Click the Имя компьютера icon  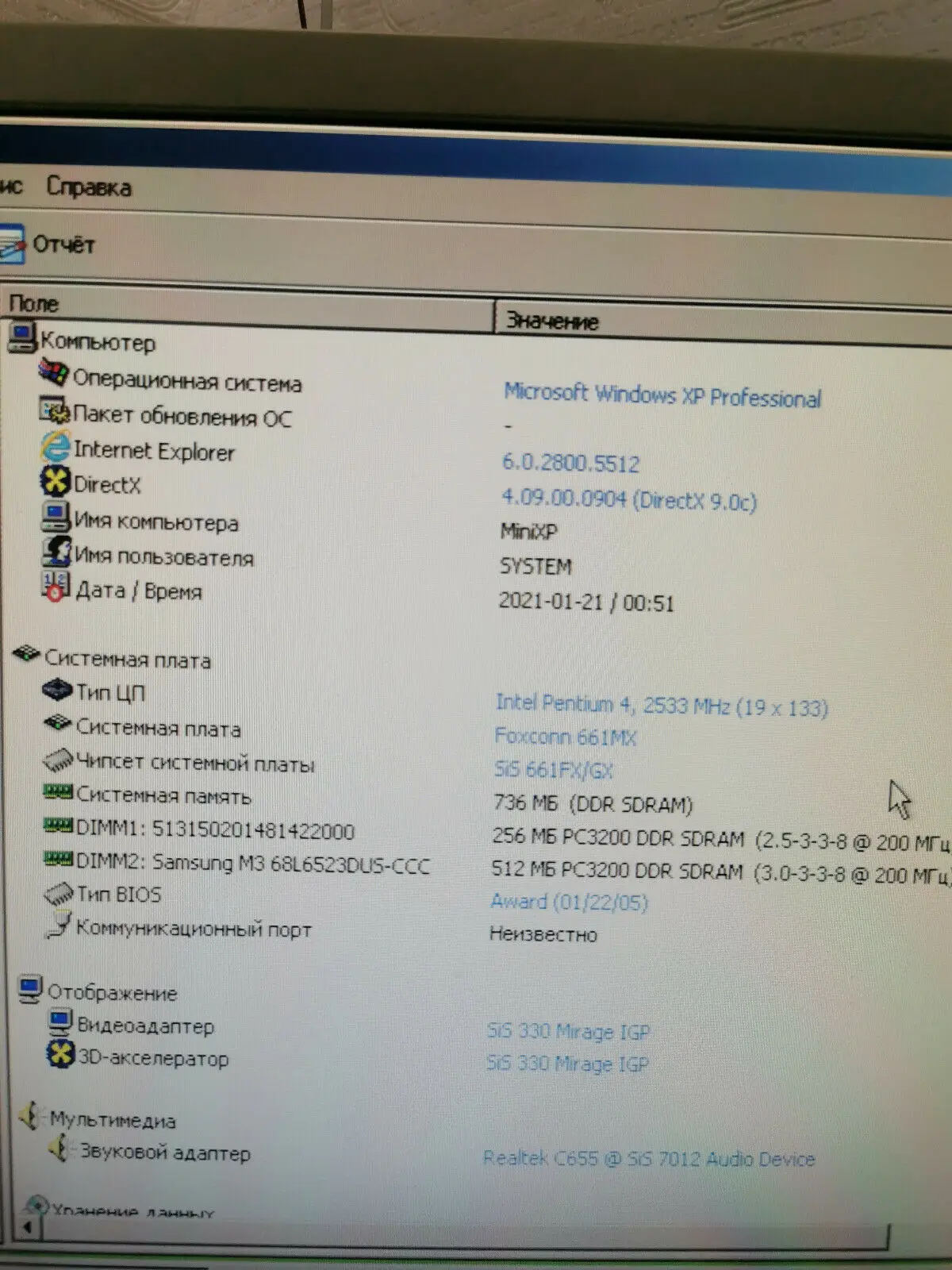coord(56,517)
